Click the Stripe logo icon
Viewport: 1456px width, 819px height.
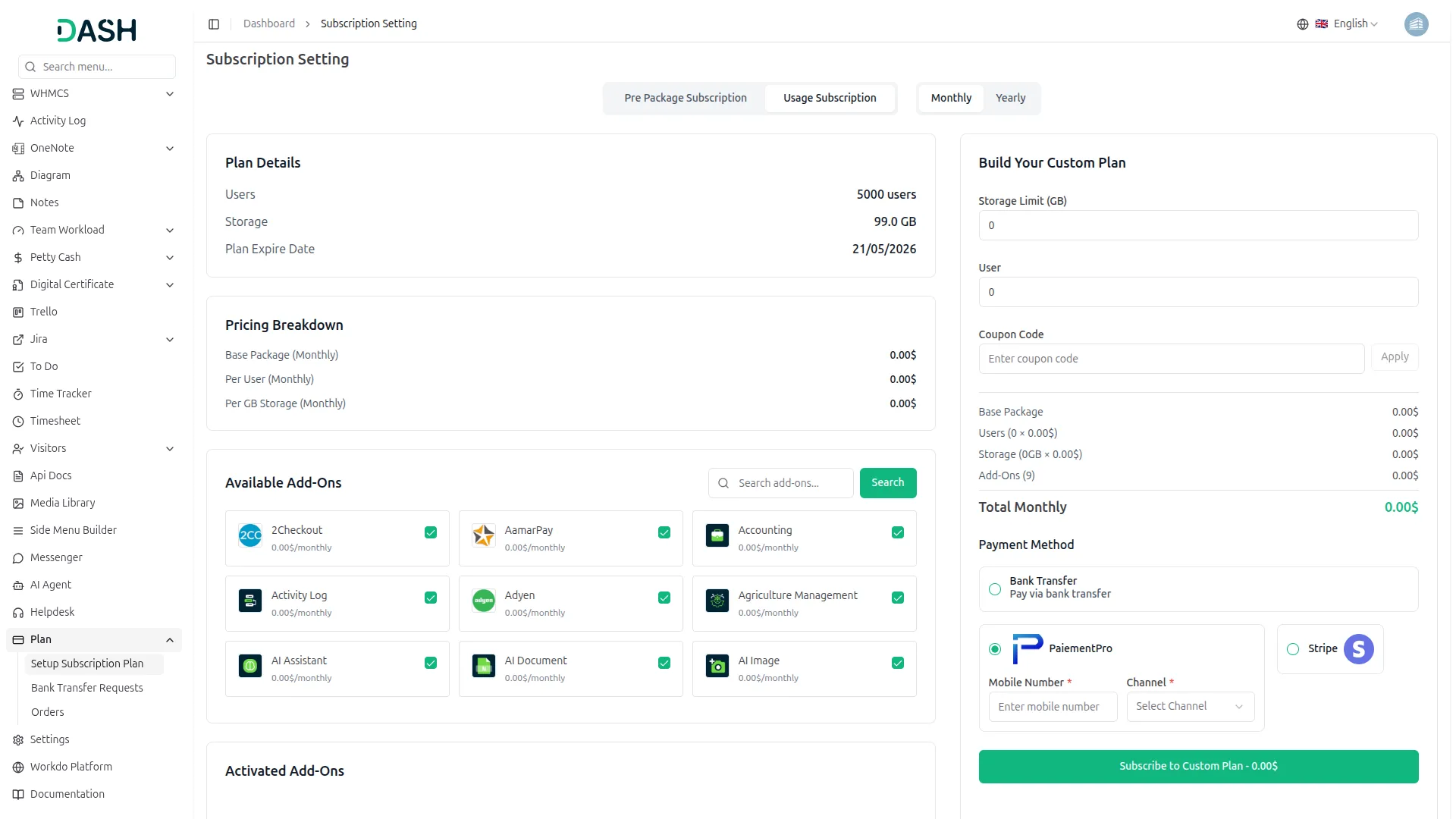pyautogui.click(x=1359, y=649)
